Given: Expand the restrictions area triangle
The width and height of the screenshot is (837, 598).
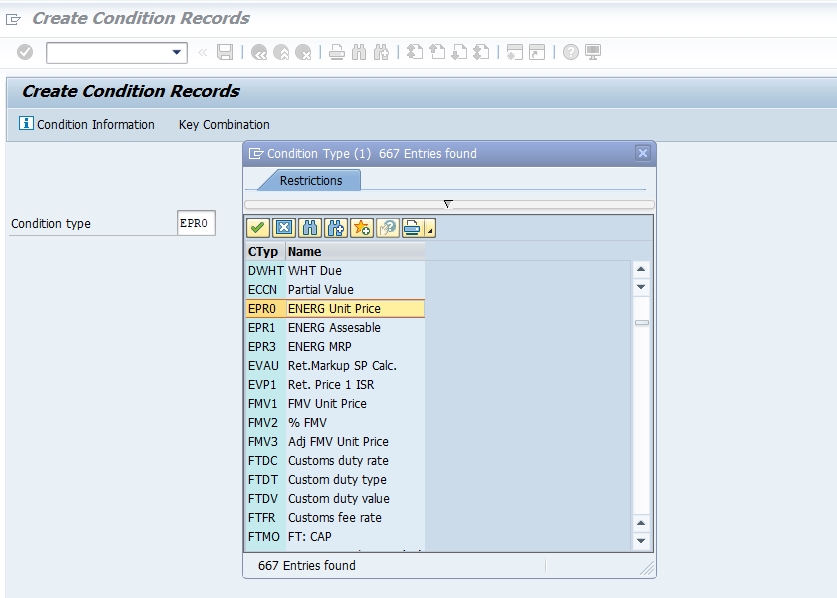Looking at the screenshot, I should 448,204.
